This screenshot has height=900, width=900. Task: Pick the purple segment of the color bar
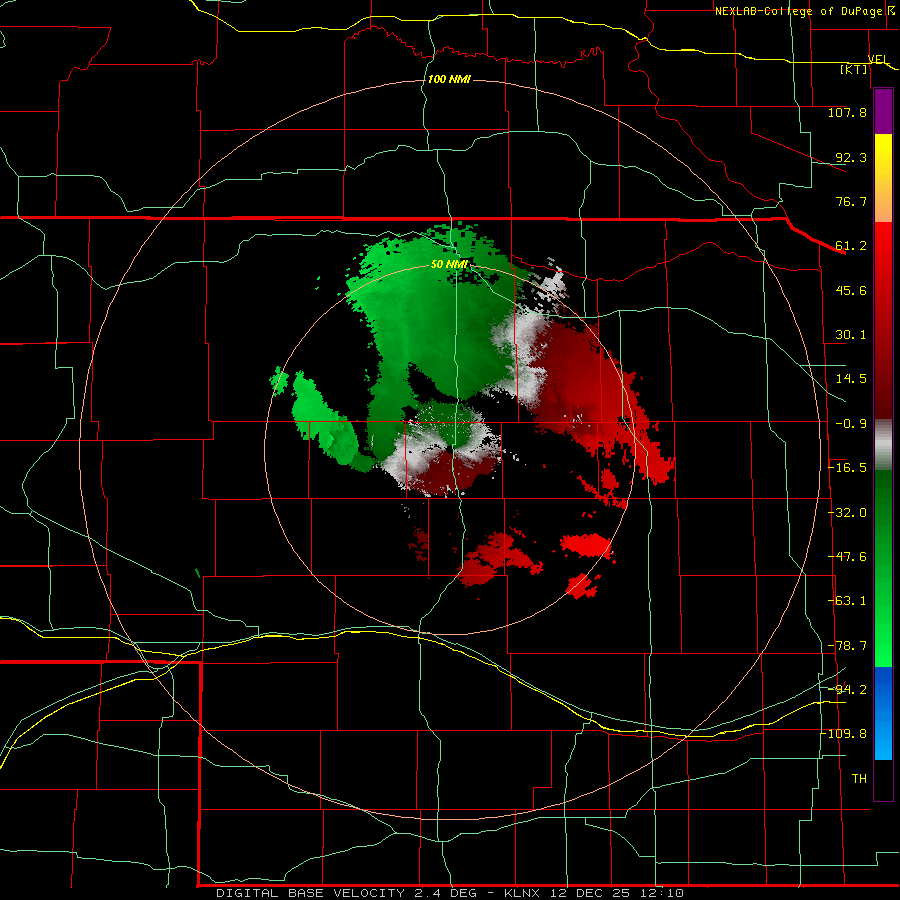point(883,111)
